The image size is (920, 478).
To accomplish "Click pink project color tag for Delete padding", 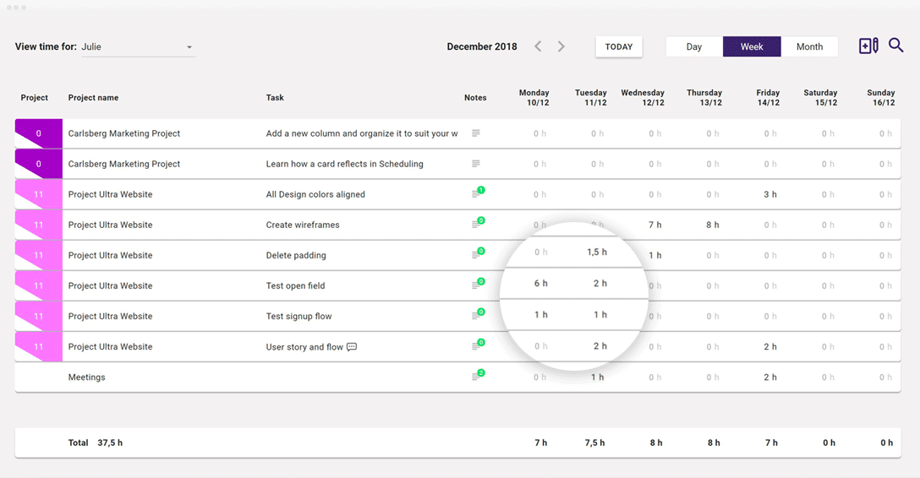I will coord(38,255).
